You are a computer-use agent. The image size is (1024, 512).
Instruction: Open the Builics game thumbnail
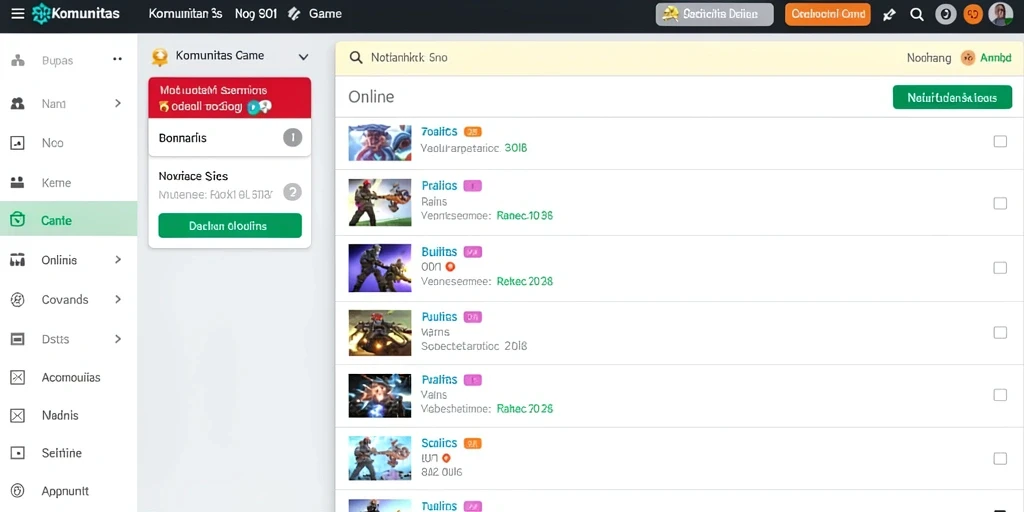click(x=380, y=268)
